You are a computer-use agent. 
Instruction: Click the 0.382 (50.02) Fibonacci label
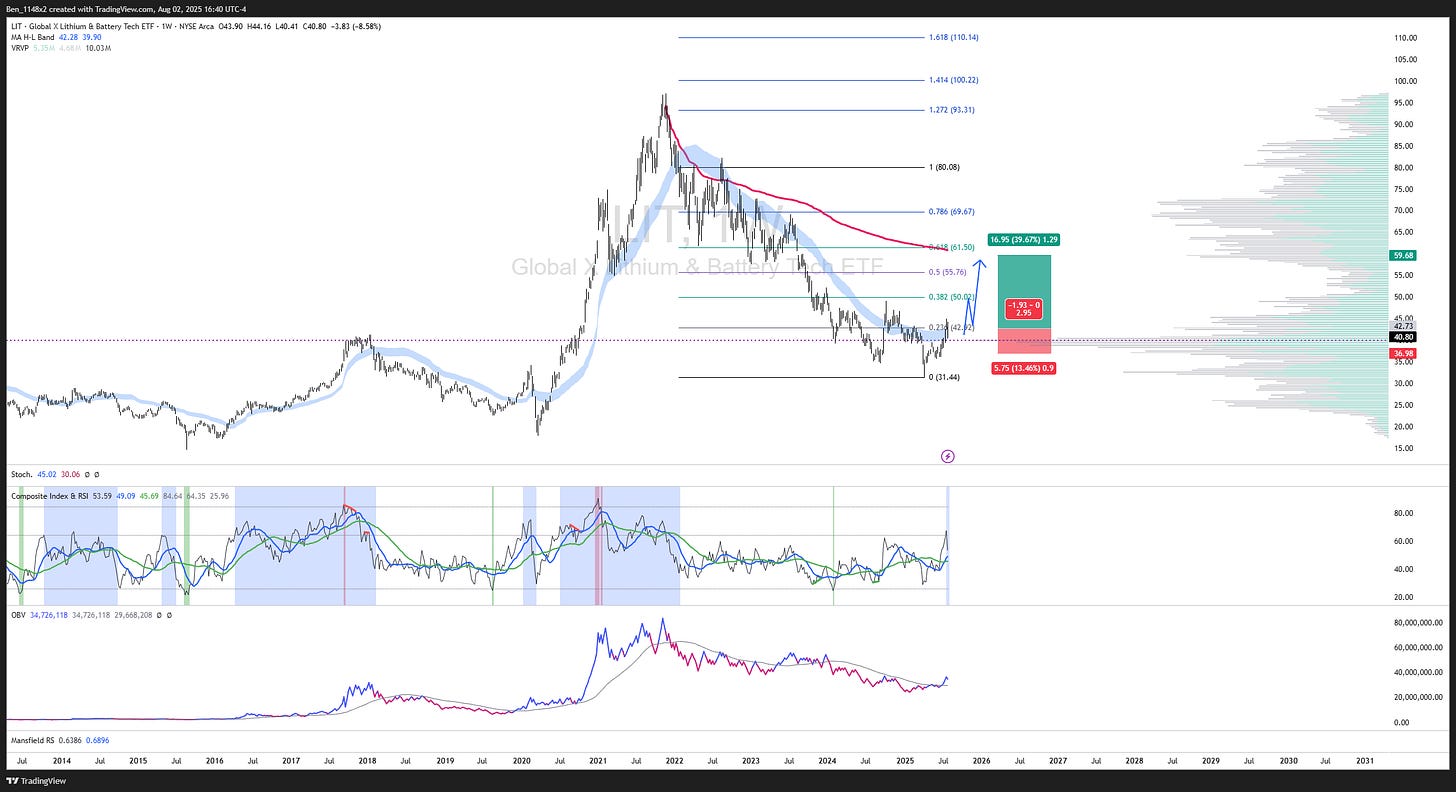(952, 297)
